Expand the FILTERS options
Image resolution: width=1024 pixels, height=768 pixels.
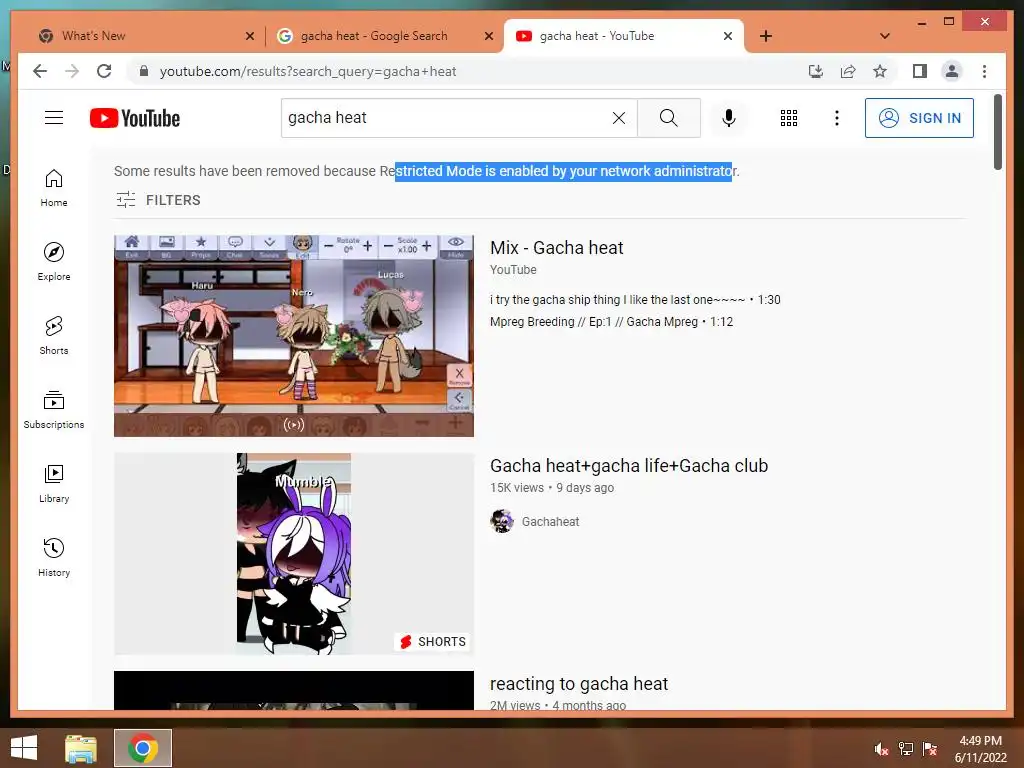[x=158, y=200]
